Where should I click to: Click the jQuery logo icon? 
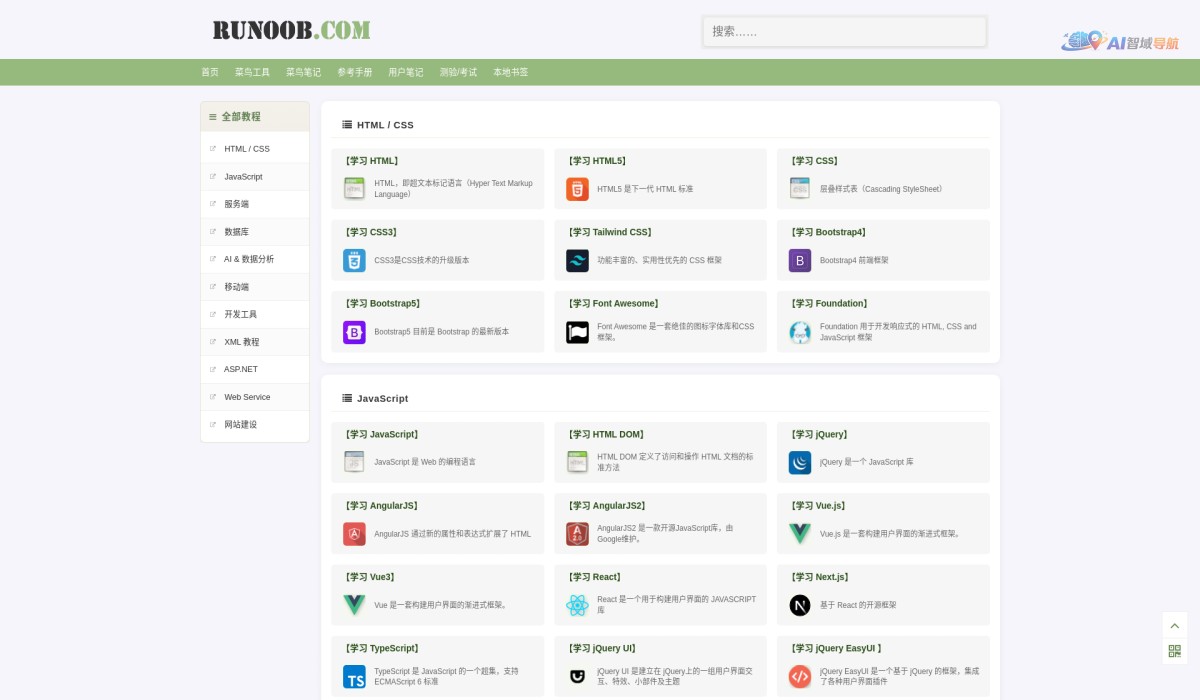click(x=799, y=462)
